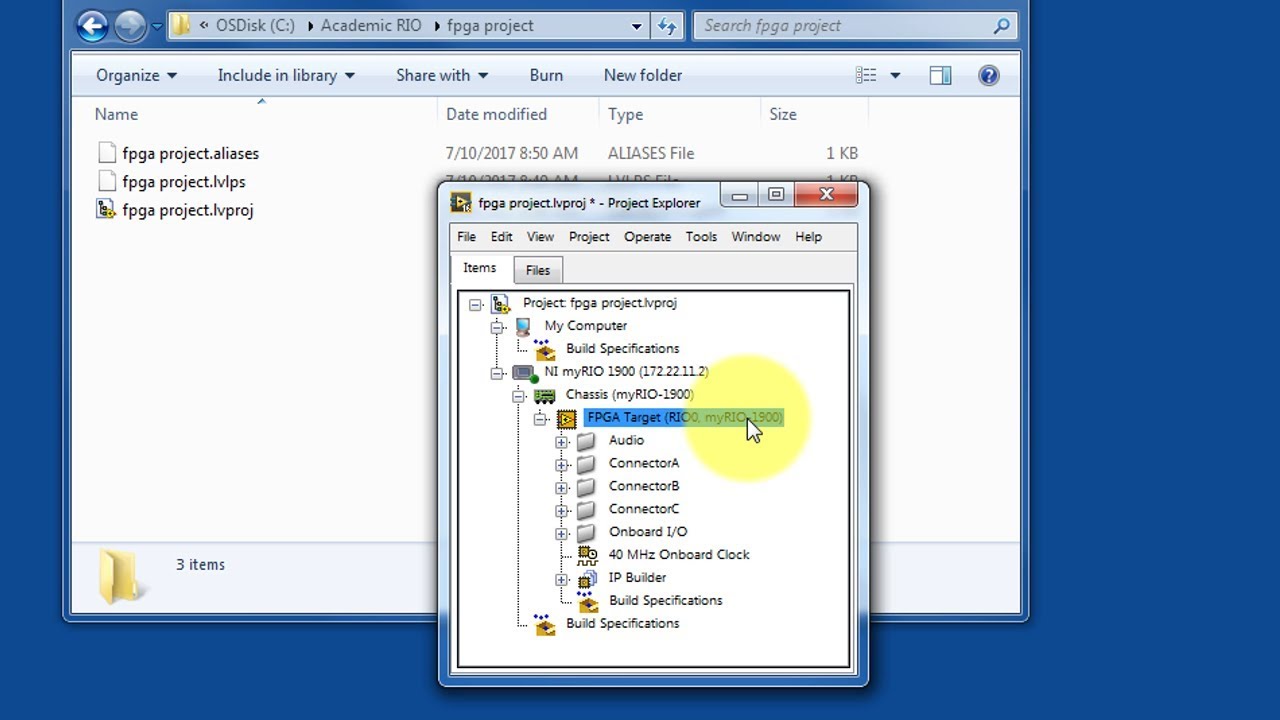The height and width of the screenshot is (720, 1280).
Task: Expand the Onboard I/O folder node
Action: [x=562, y=534]
